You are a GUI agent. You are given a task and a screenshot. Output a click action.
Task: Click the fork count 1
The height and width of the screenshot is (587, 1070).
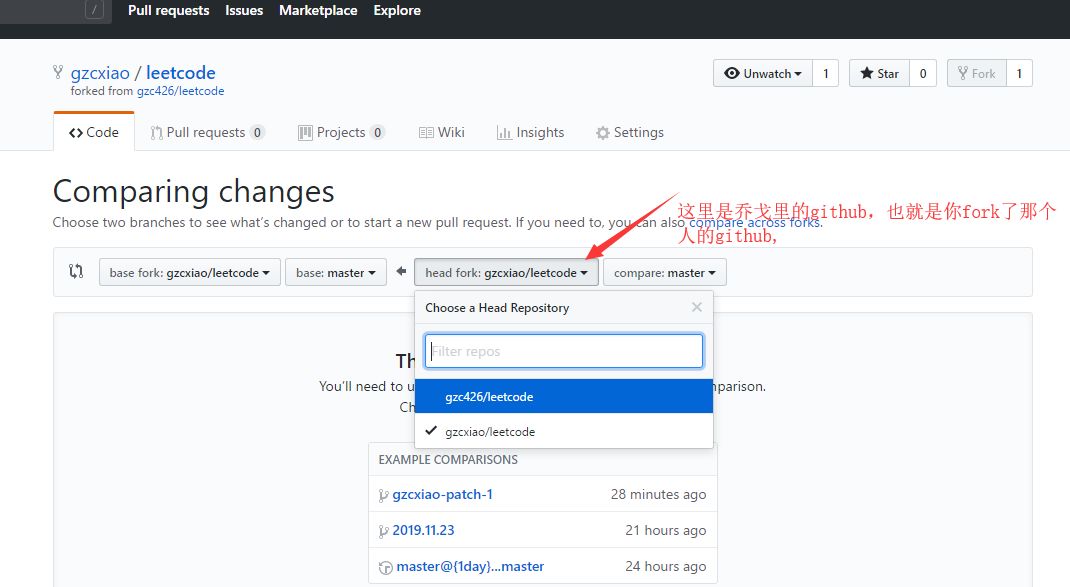point(1020,73)
